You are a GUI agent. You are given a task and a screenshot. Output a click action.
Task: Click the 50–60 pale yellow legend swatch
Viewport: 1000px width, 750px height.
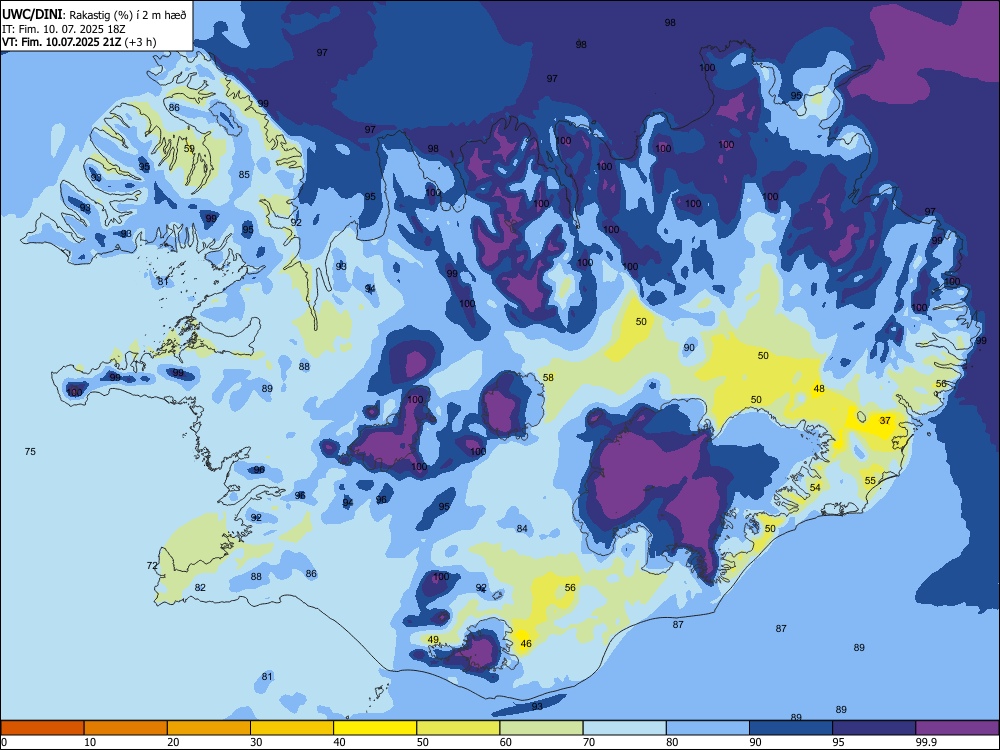[x=458, y=728]
